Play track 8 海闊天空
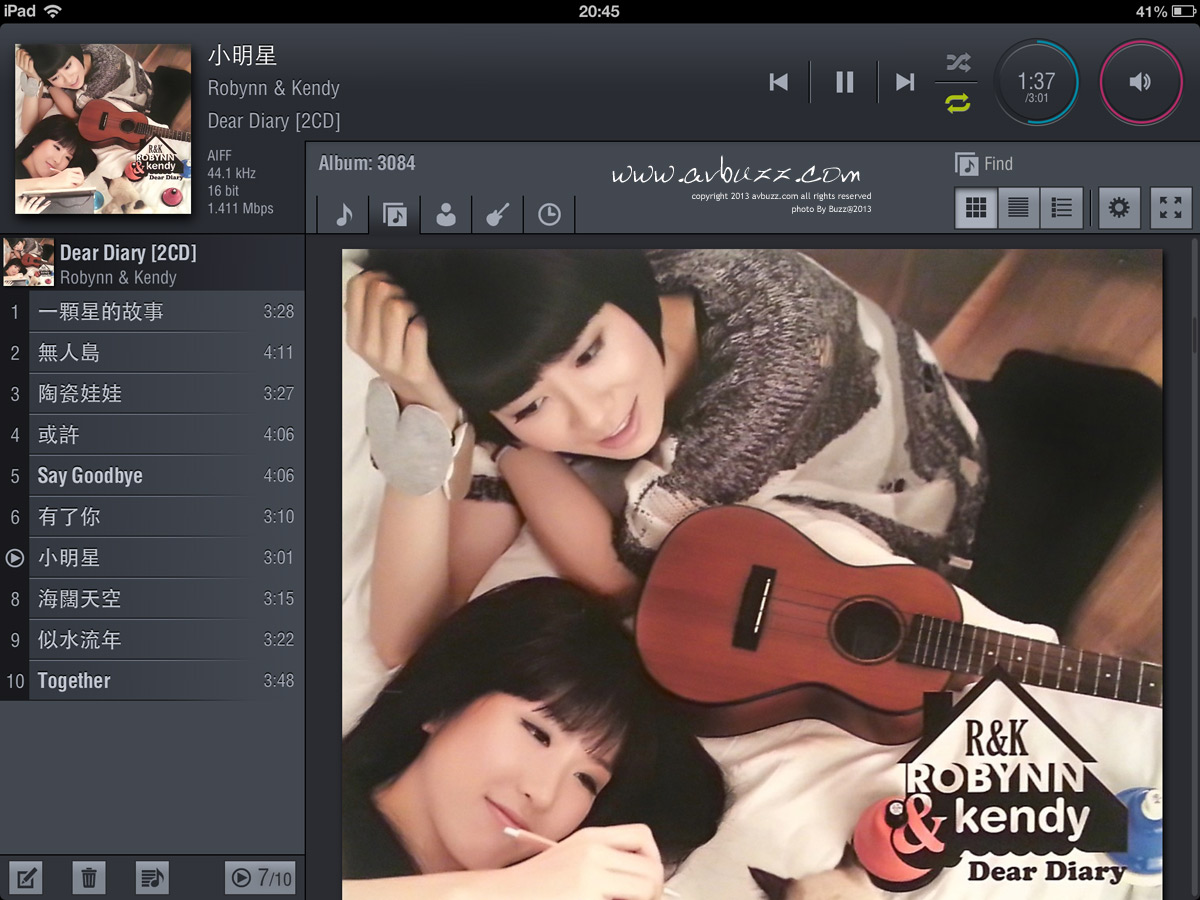This screenshot has height=900, width=1200. [152, 599]
